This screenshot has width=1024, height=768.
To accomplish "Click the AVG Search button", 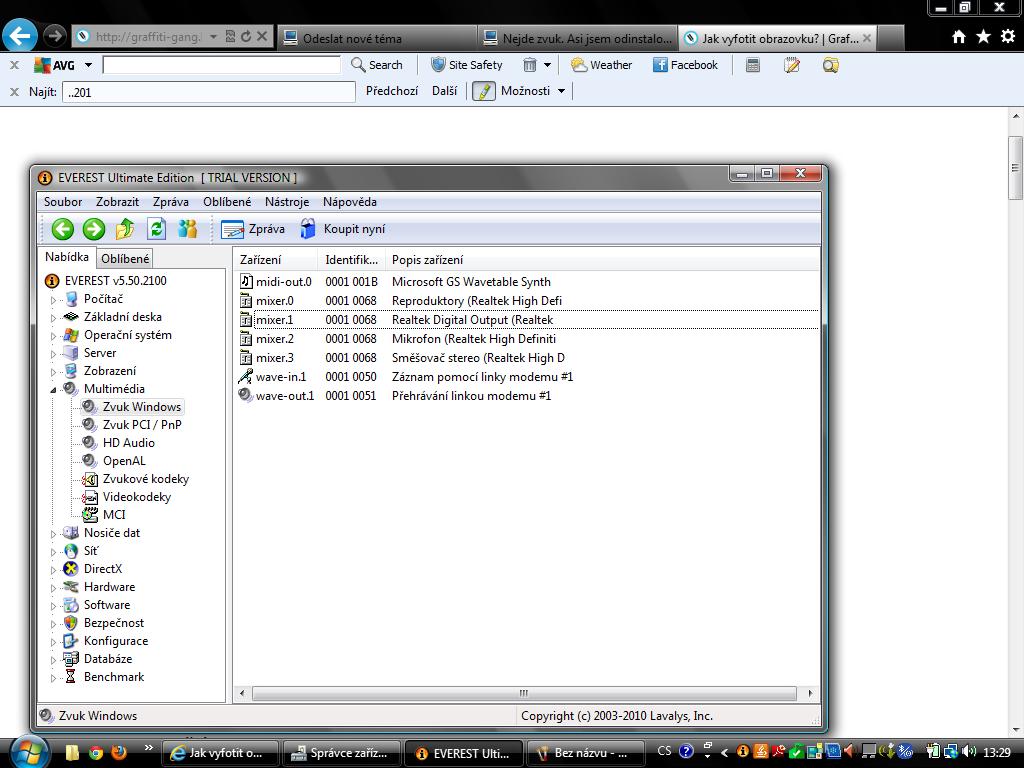I will [x=377, y=65].
